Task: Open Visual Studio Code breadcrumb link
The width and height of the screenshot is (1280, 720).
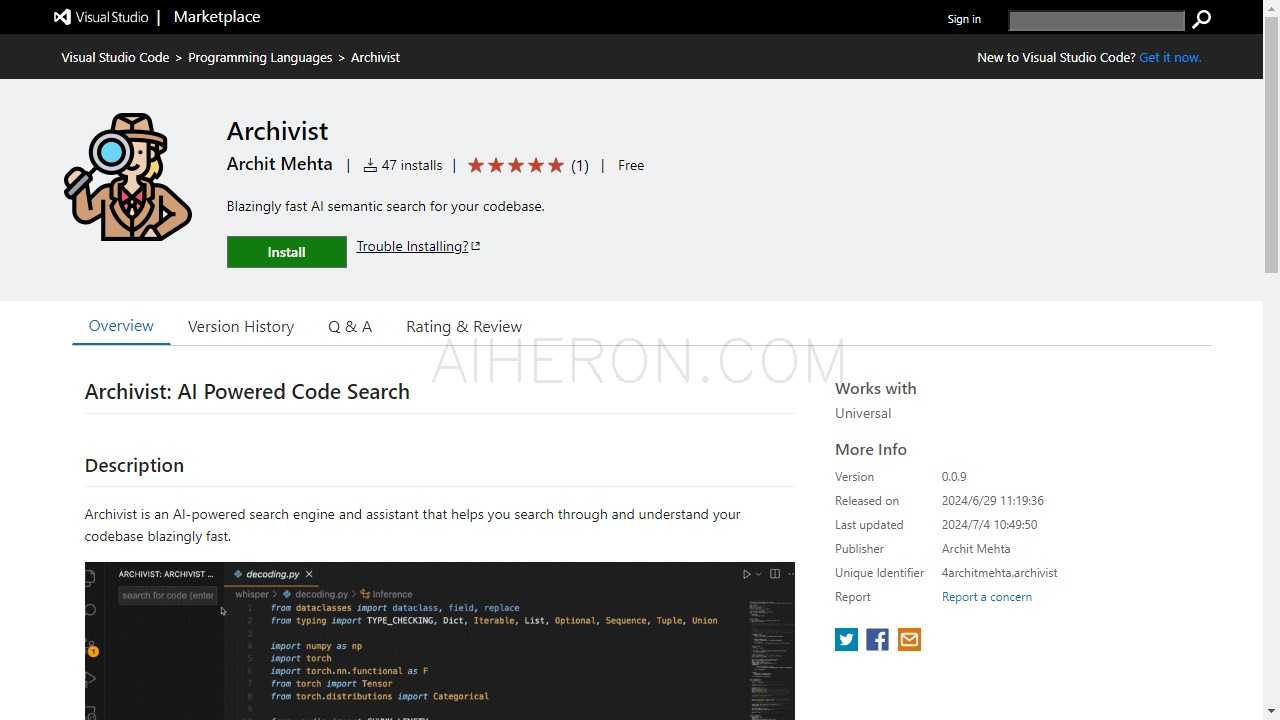Action: [x=115, y=57]
